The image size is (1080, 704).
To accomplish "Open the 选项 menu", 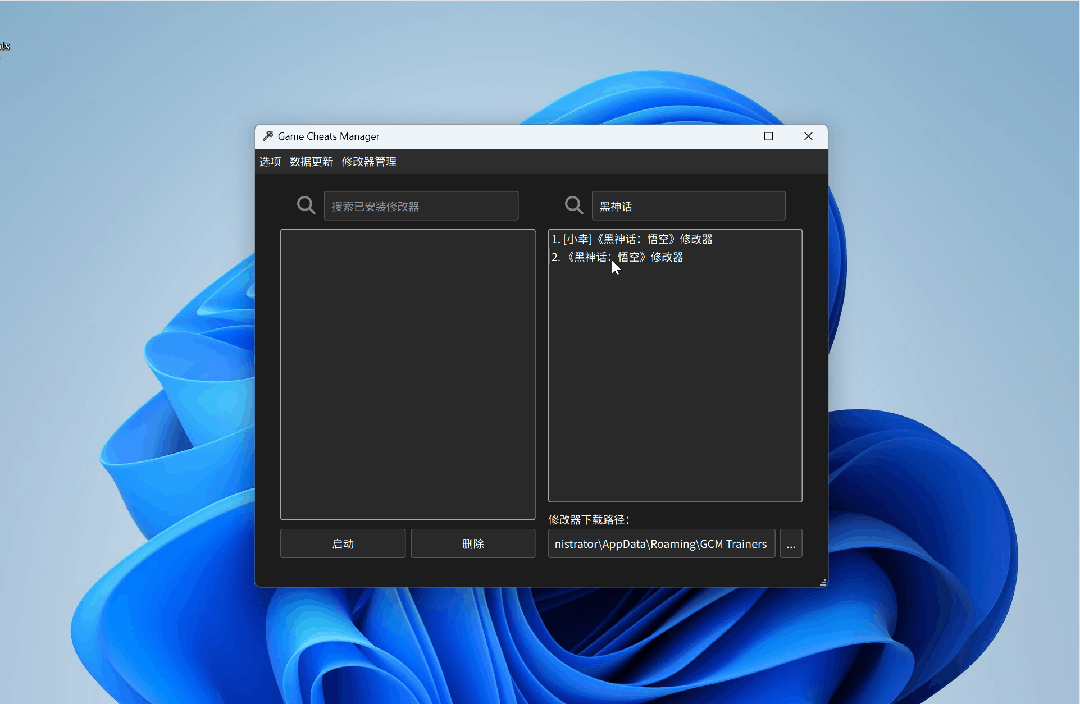I will coord(270,162).
